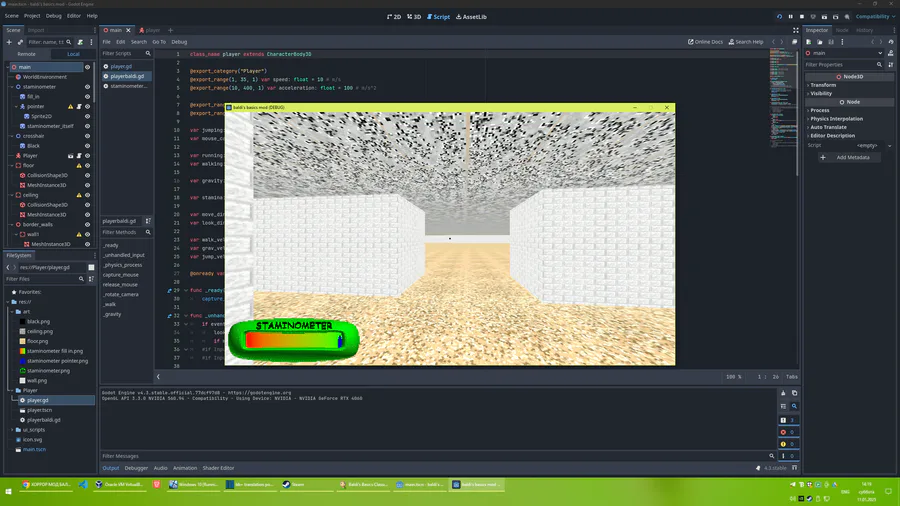Toggle distraction-free fullscreen icon
The width and height of the screenshot is (900, 506).
(x=796, y=30)
